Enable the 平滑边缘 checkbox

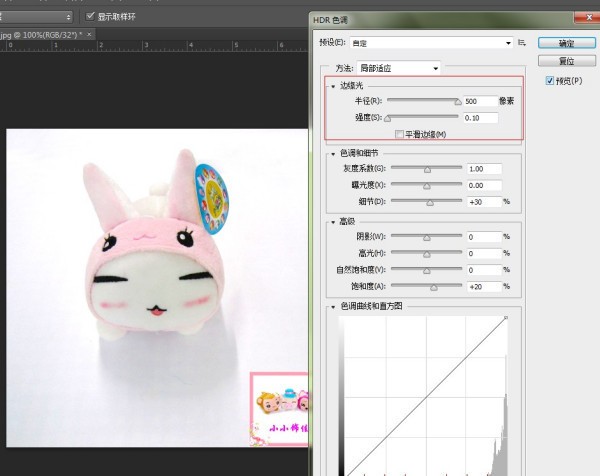click(400, 134)
